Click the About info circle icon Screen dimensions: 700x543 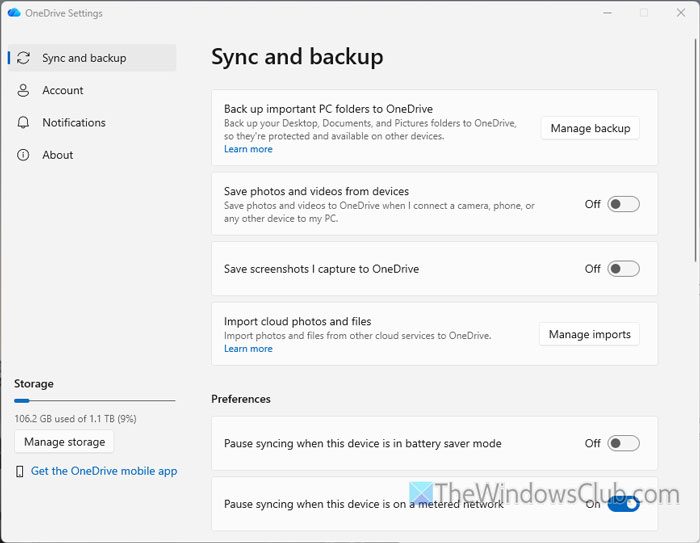pos(23,155)
